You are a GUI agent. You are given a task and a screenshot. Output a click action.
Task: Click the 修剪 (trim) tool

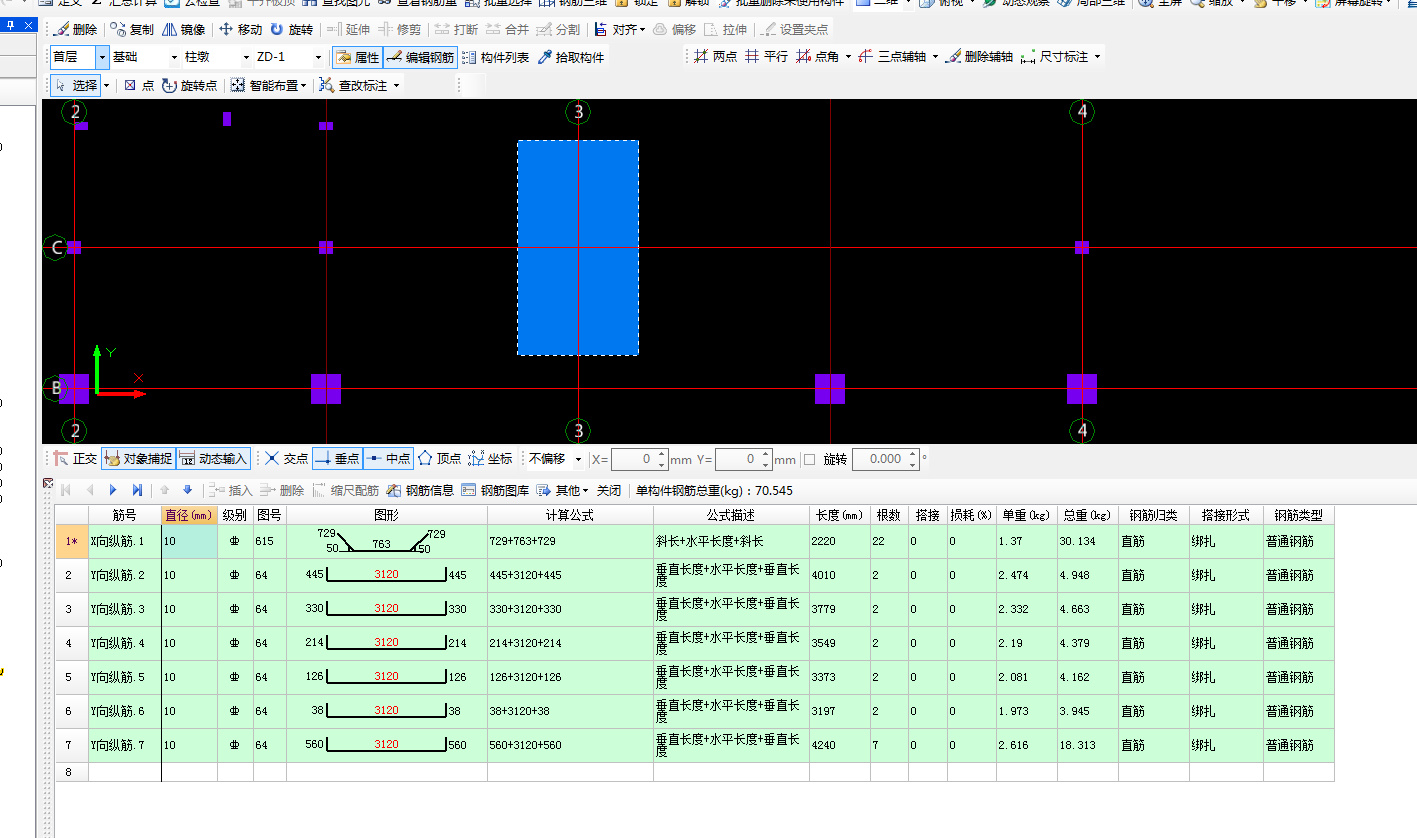[x=400, y=30]
